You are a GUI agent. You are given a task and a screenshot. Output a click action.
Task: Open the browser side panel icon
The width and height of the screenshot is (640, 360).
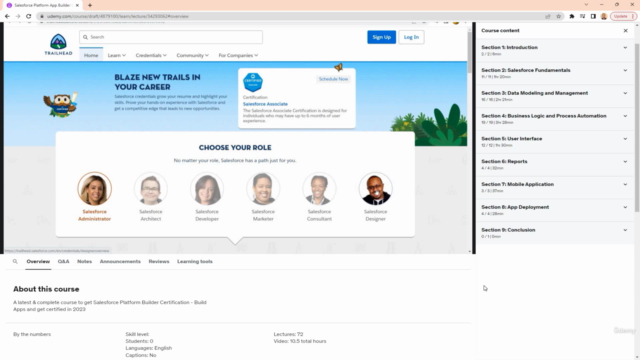593,16
